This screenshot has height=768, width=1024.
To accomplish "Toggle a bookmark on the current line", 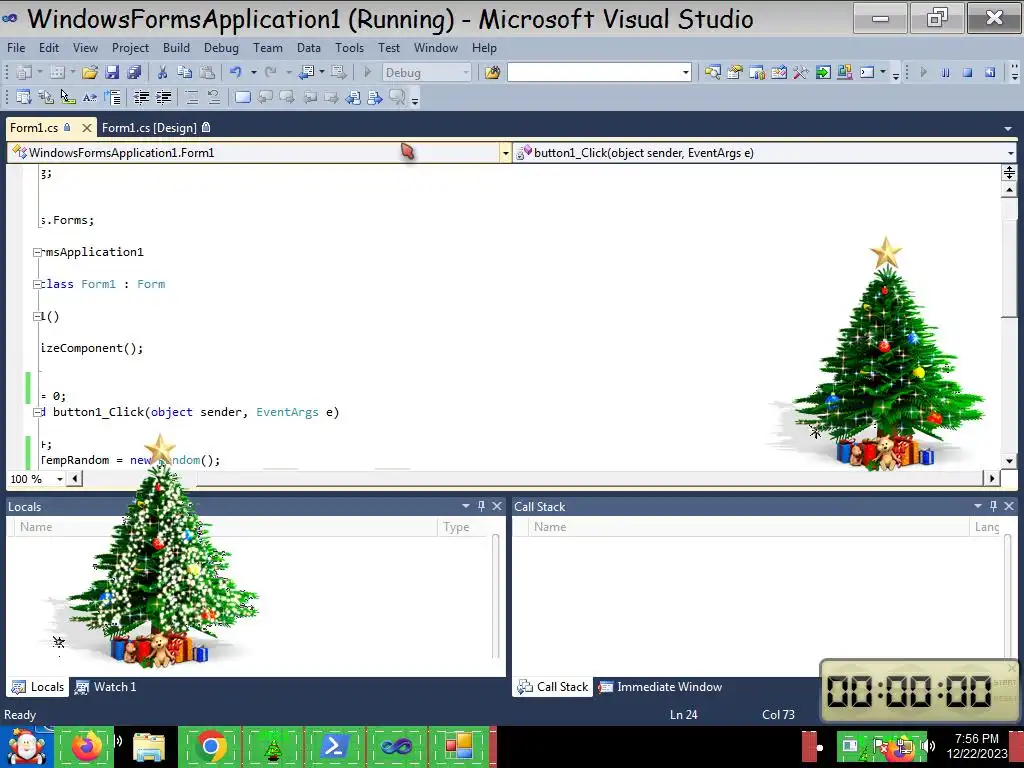I will pos(242,97).
